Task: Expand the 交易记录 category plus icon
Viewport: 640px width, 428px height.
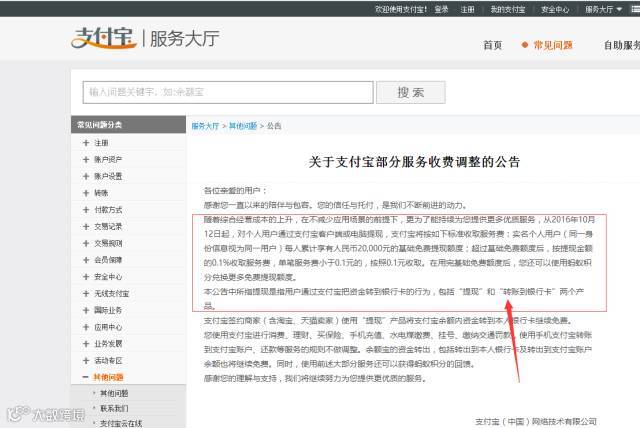Action: point(86,226)
